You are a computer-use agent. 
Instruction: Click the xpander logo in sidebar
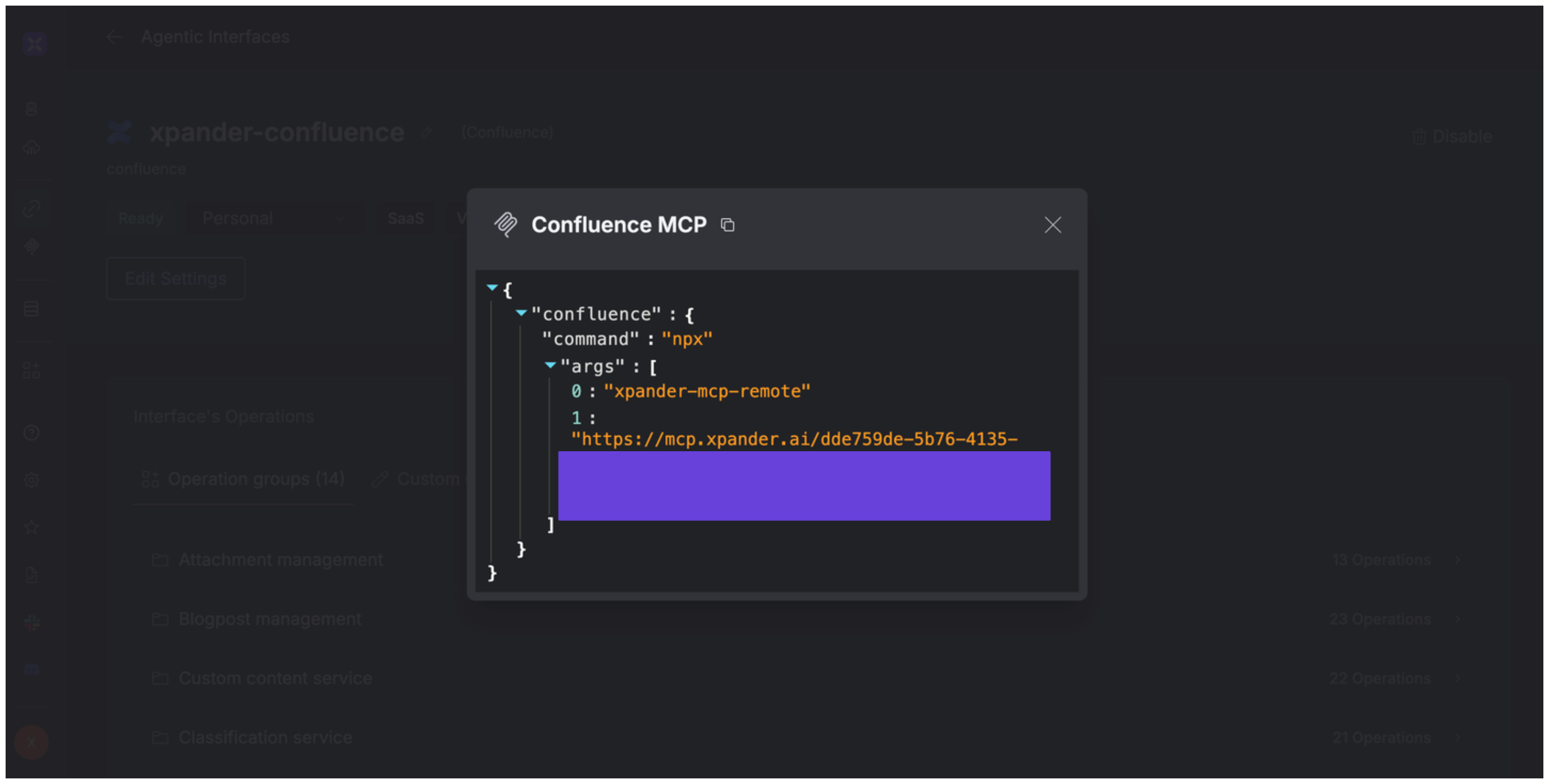tap(34, 43)
